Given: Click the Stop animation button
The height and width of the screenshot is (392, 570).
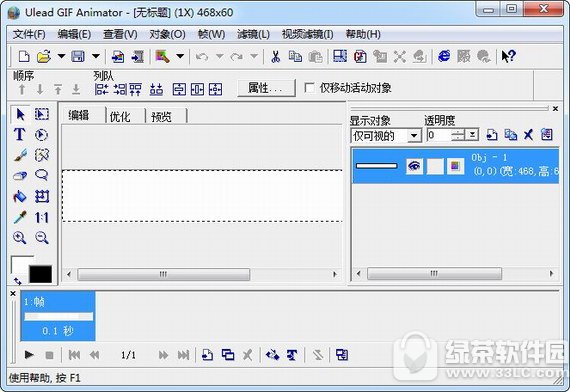Looking at the screenshot, I should coord(49,355).
